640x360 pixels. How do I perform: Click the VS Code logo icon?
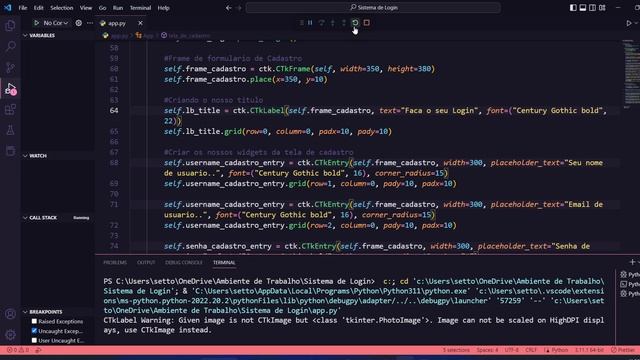[x=8, y=7]
